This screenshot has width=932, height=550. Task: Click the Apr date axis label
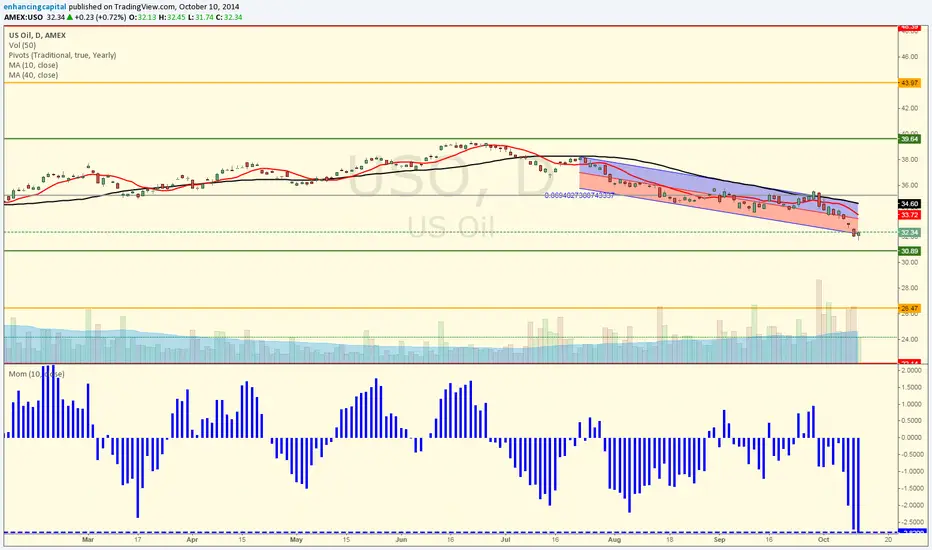pyautogui.click(x=192, y=540)
